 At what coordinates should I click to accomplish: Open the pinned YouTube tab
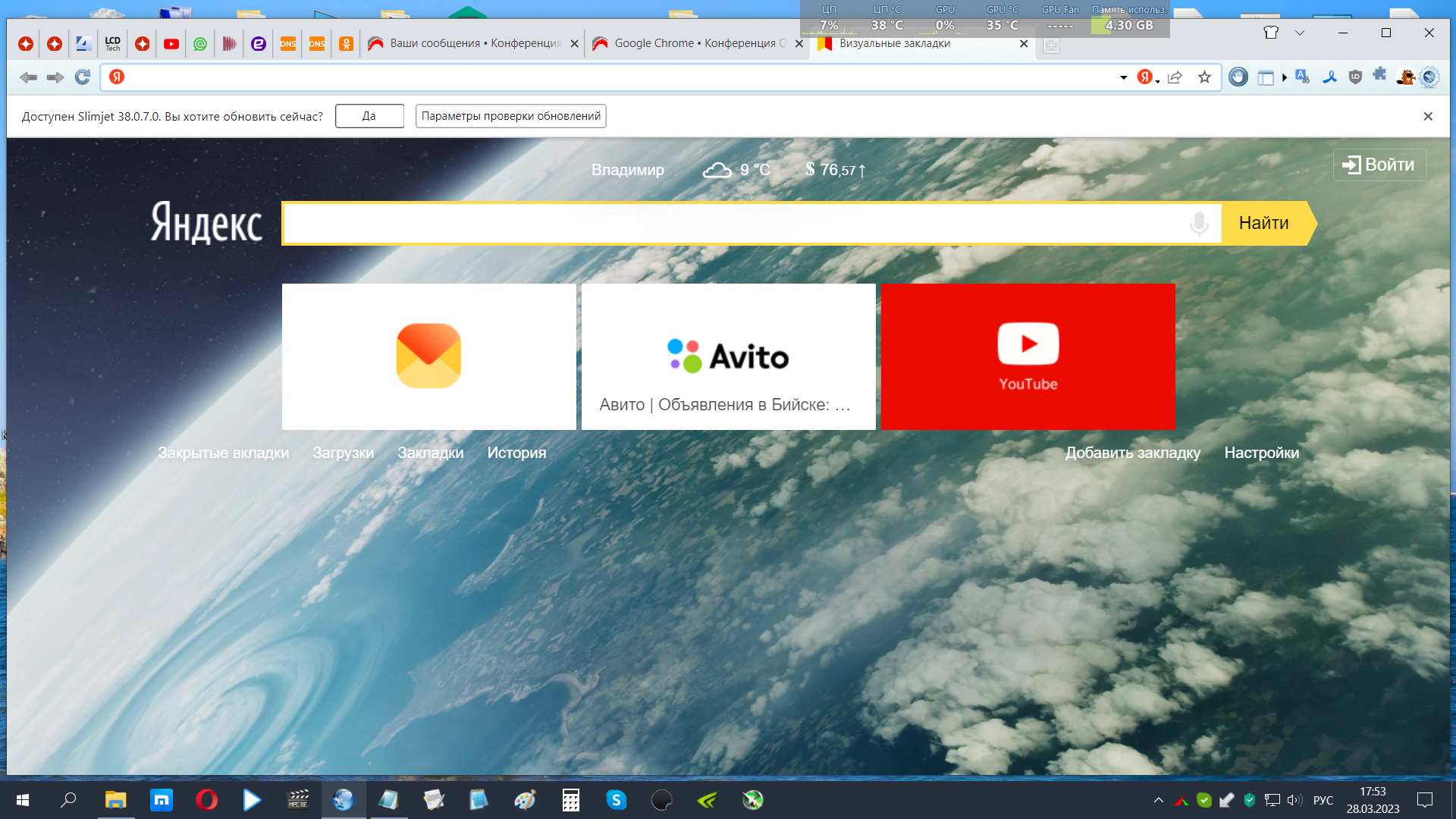[x=171, y=44]
